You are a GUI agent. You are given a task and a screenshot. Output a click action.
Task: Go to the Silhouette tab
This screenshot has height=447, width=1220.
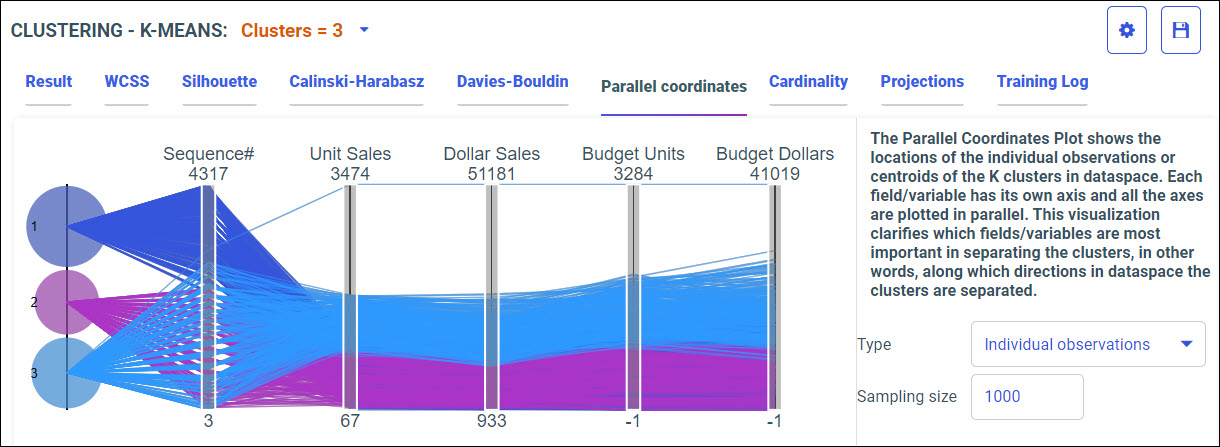coord(219,82)
